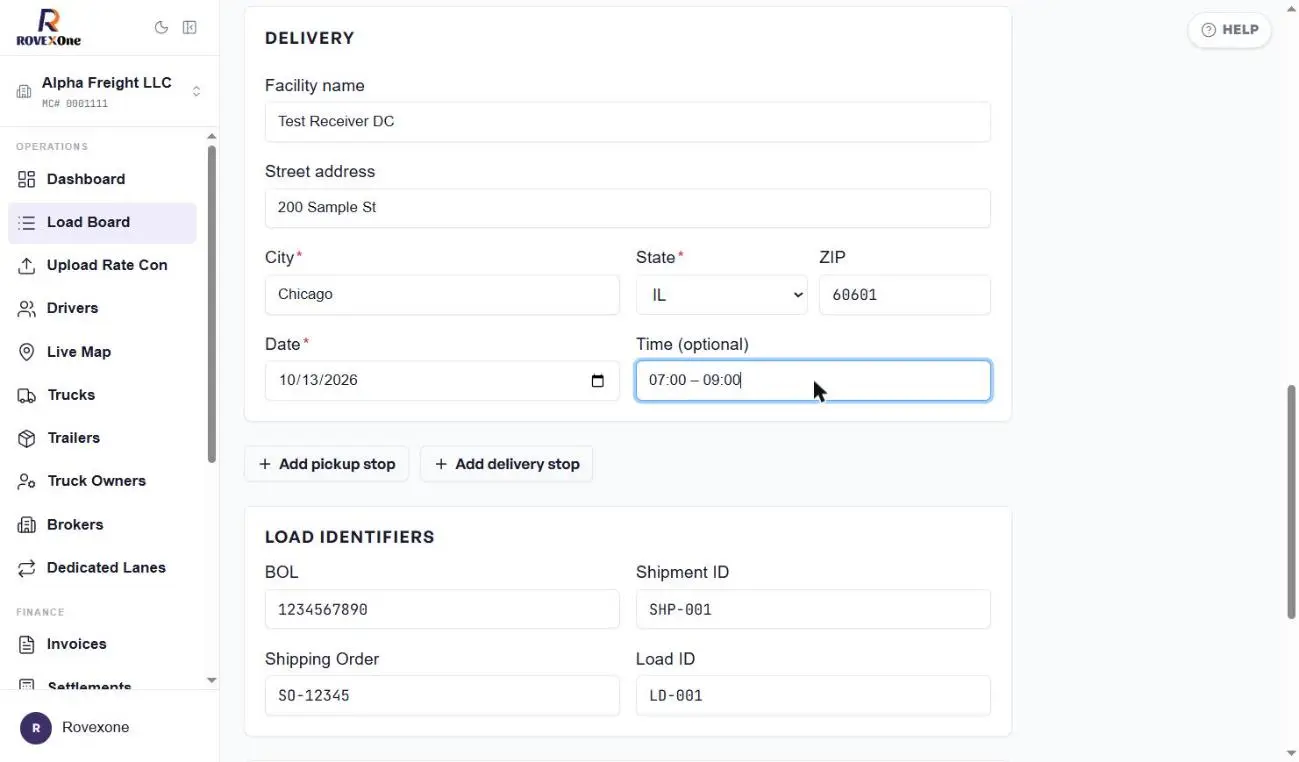Open the Help button
This screenshot has height=762, width=1299.
click(1230, 30)
